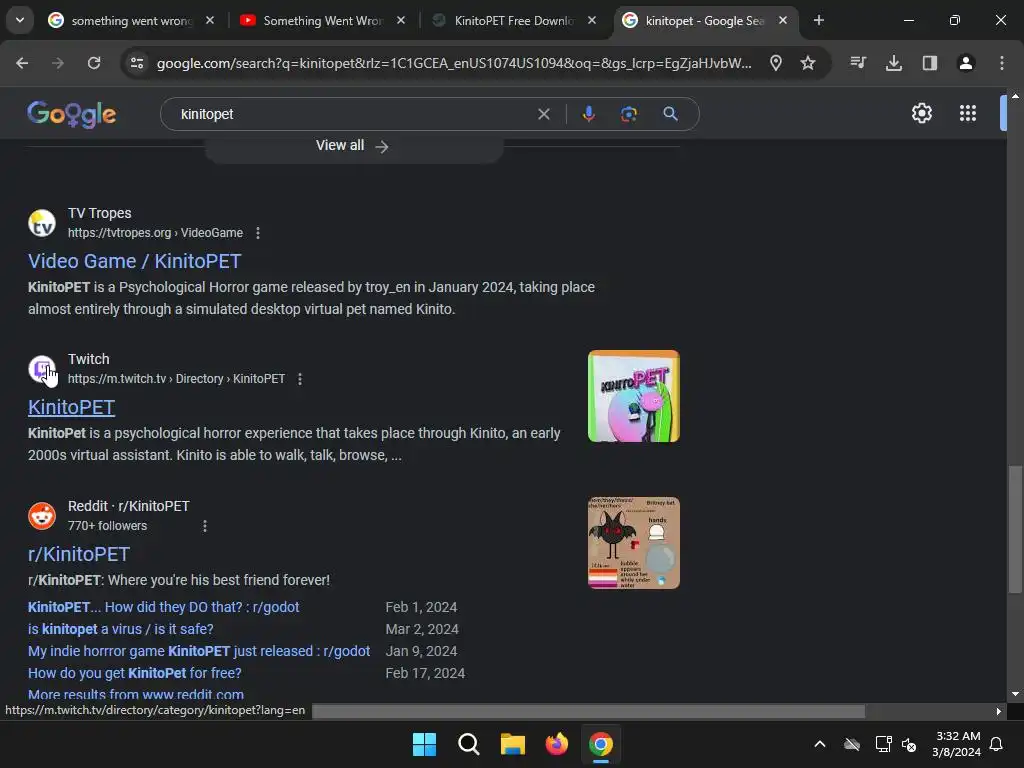Select the 'kinitopet - Google Search' tab
1024x768 pixels.
705,21
